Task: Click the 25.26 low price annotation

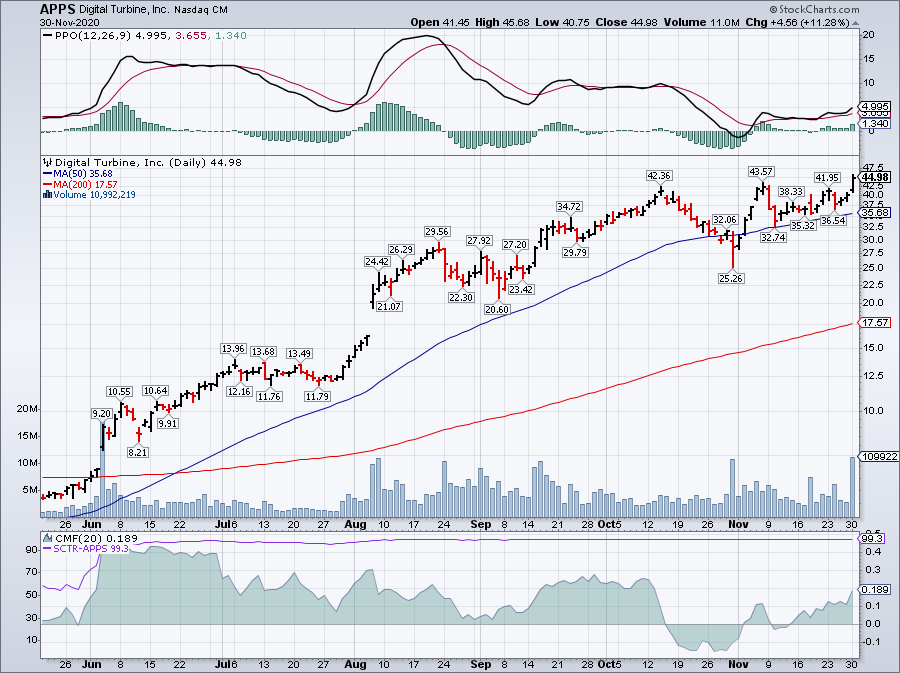Action: click(731, 278)
